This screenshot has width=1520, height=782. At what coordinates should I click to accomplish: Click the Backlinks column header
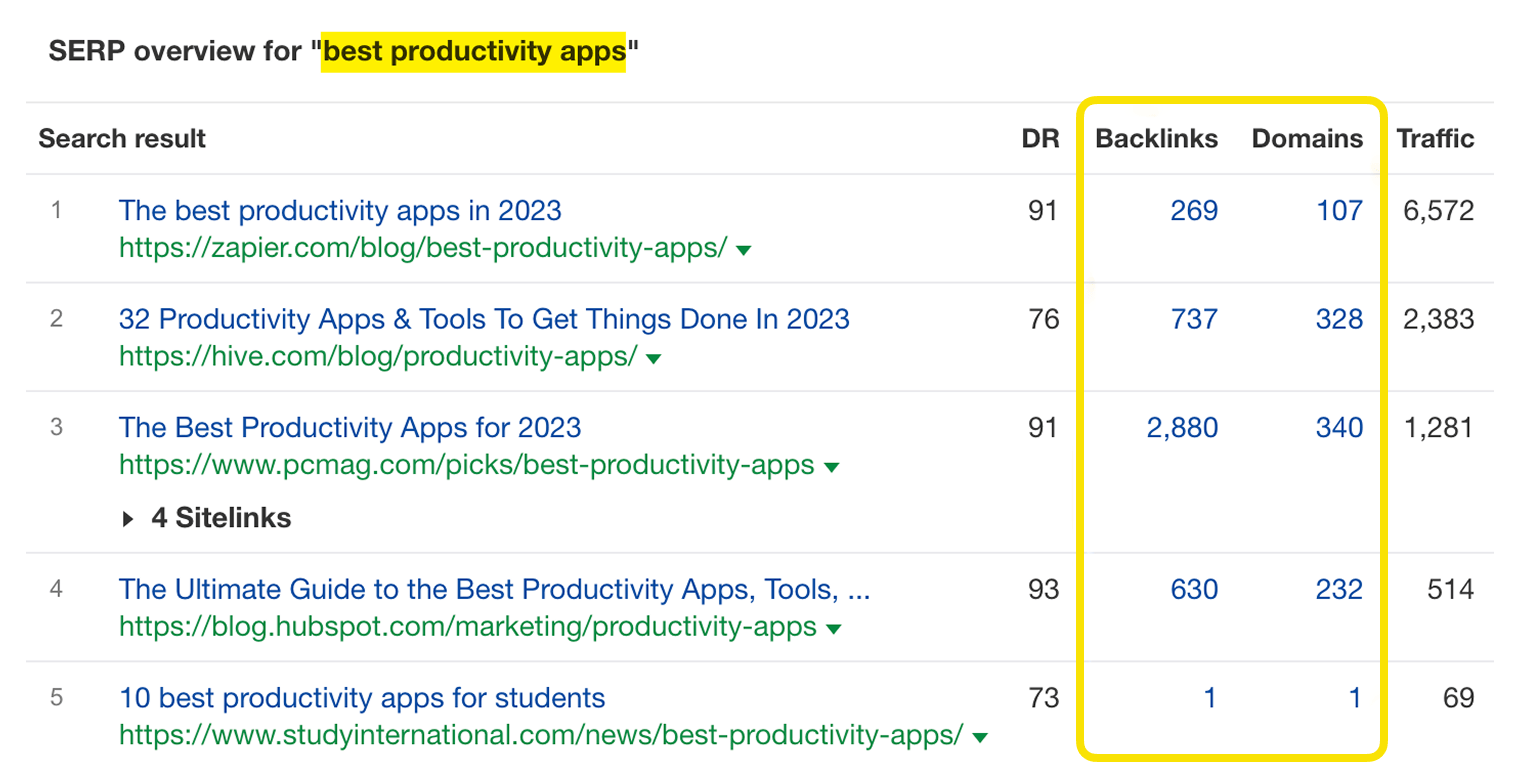1155,139
